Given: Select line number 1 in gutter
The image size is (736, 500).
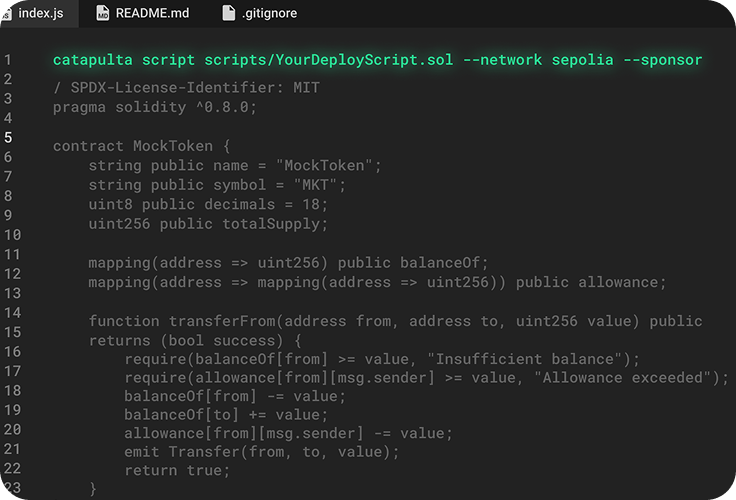Looking at the screenshot, I should click(x=8, y=60).
